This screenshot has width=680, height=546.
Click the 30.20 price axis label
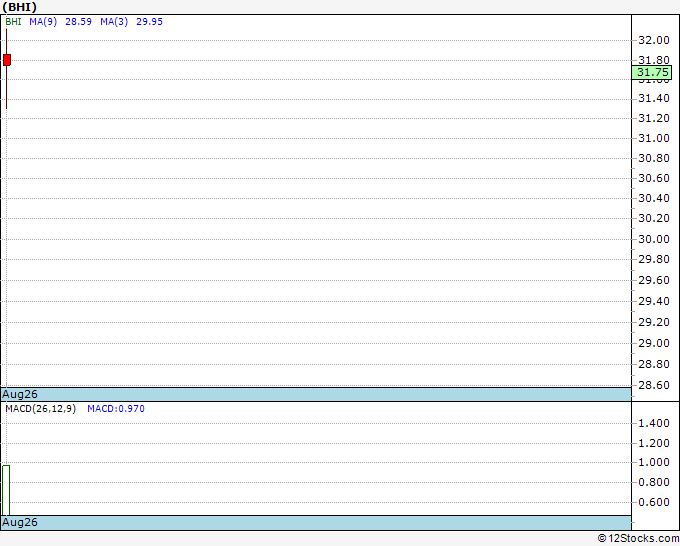(x=654, y=218)
